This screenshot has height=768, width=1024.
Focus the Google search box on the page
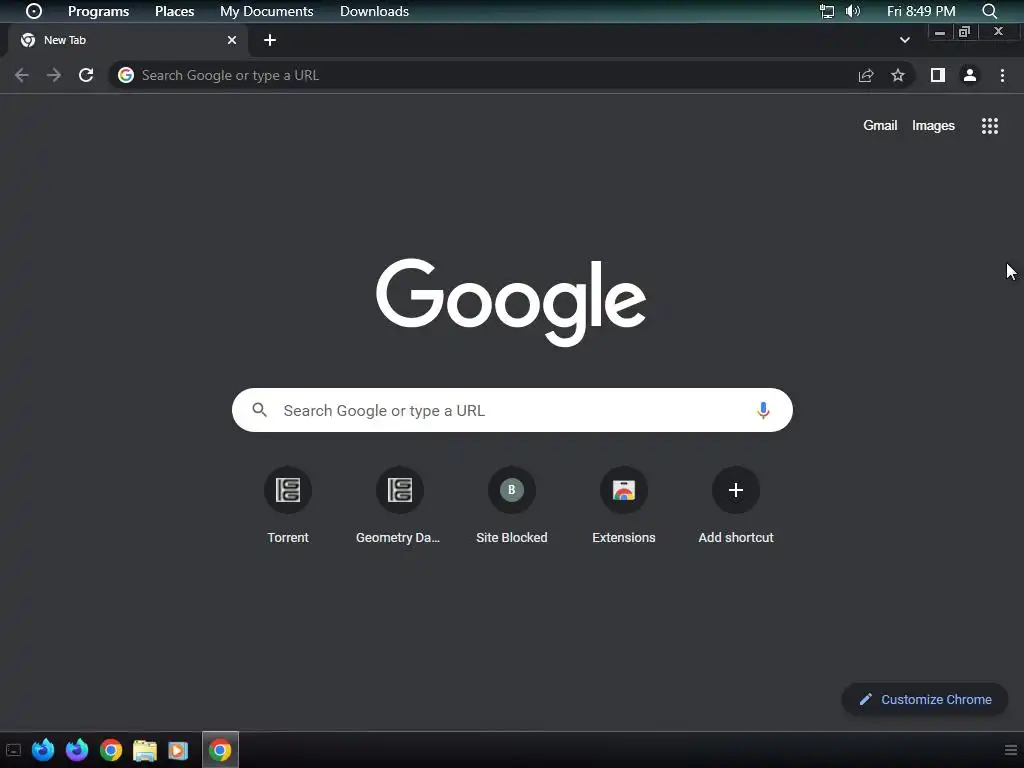(x=512, y=410)
